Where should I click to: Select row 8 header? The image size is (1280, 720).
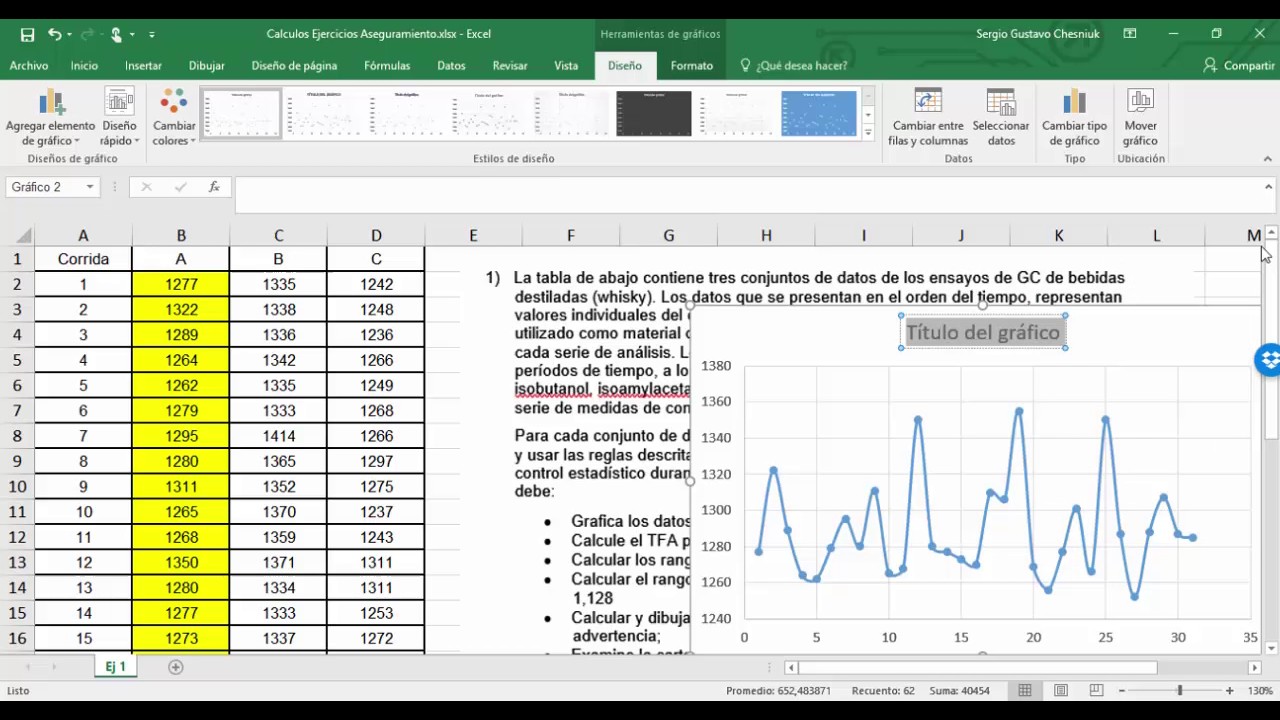coord(17,436)
